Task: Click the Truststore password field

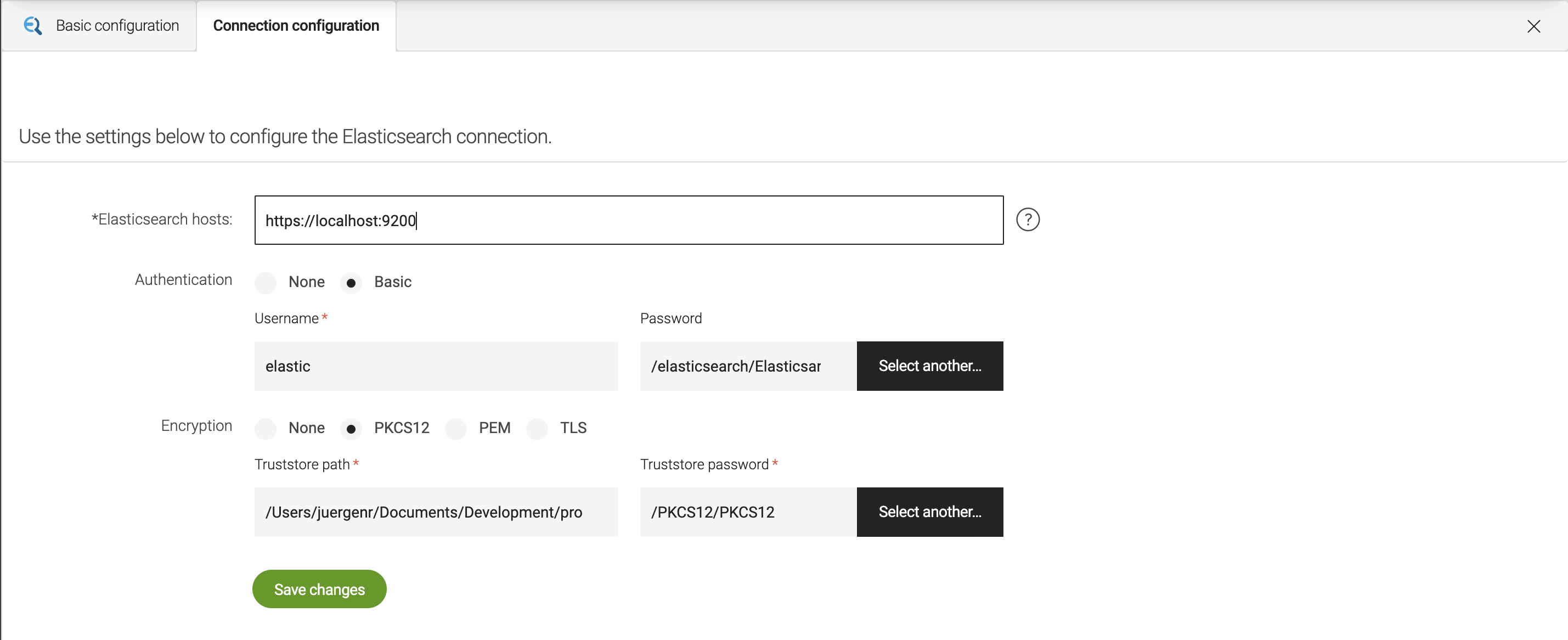Action: coord(748,512)
